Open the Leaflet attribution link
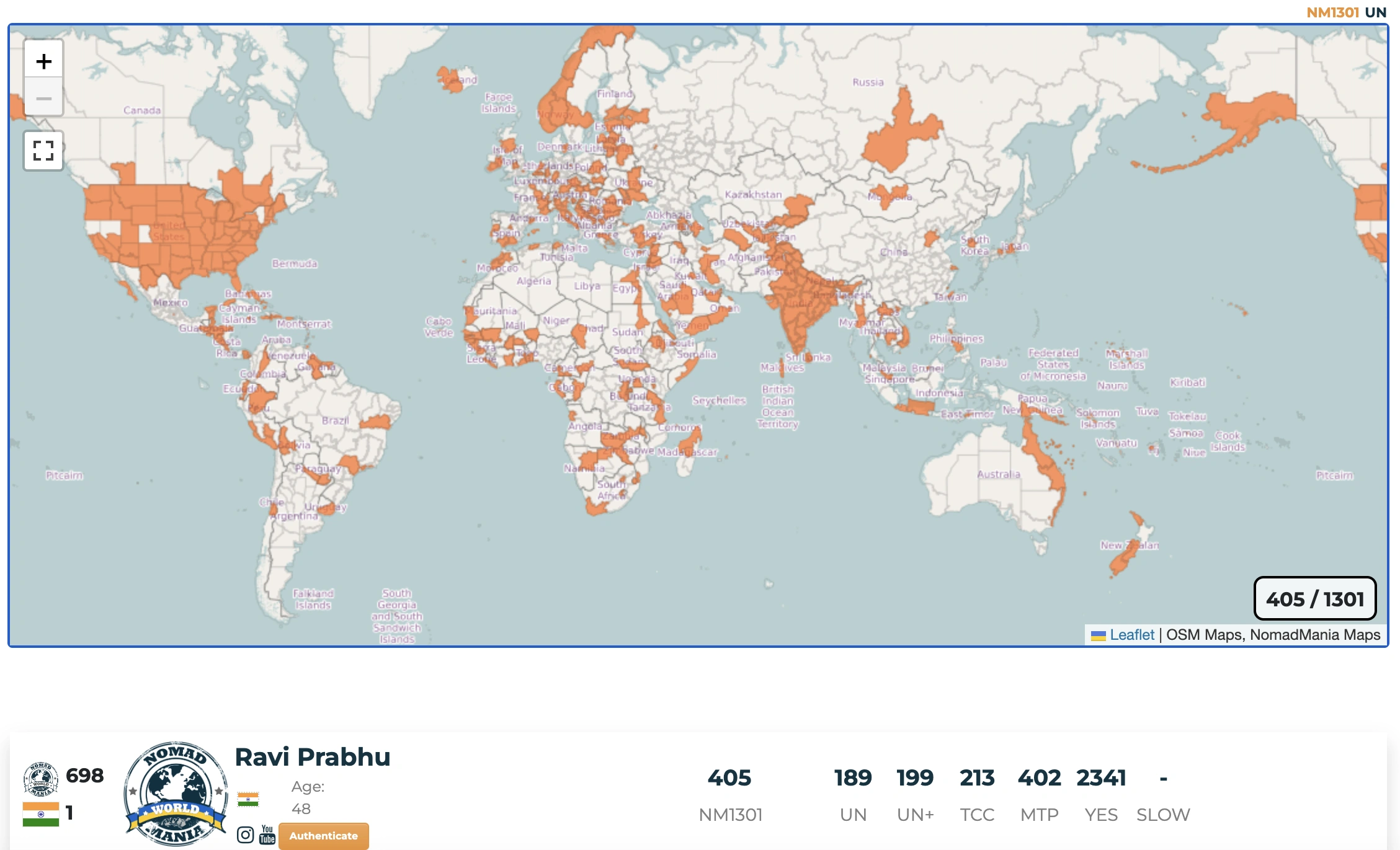Image resolution: width=1400 pixels, height=850 pixels. [1132, 635]
